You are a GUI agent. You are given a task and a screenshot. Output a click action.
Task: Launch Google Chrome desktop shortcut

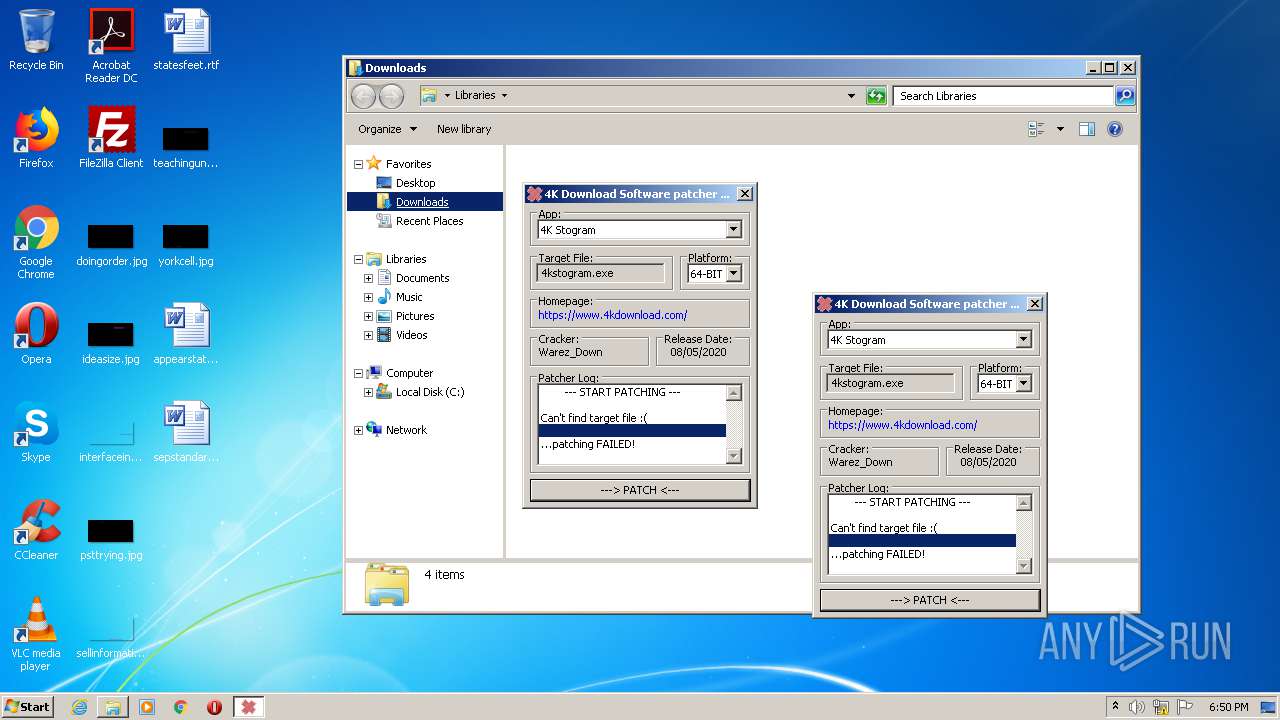[36, 242]
